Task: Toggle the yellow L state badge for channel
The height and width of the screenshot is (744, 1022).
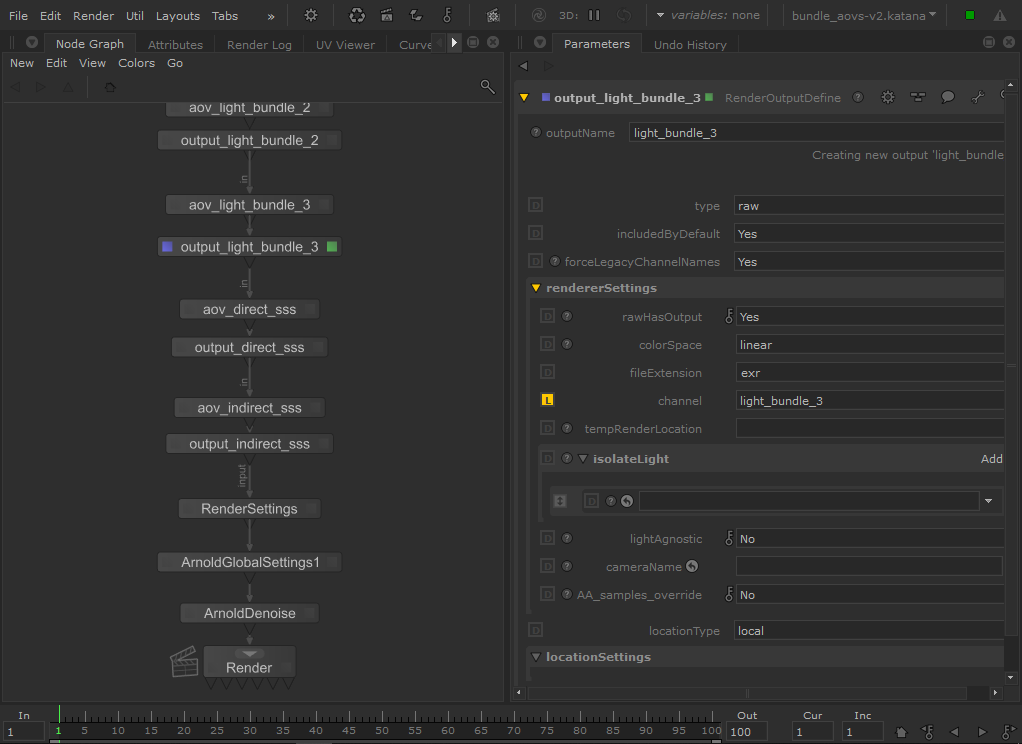Action: click(547, 400)
